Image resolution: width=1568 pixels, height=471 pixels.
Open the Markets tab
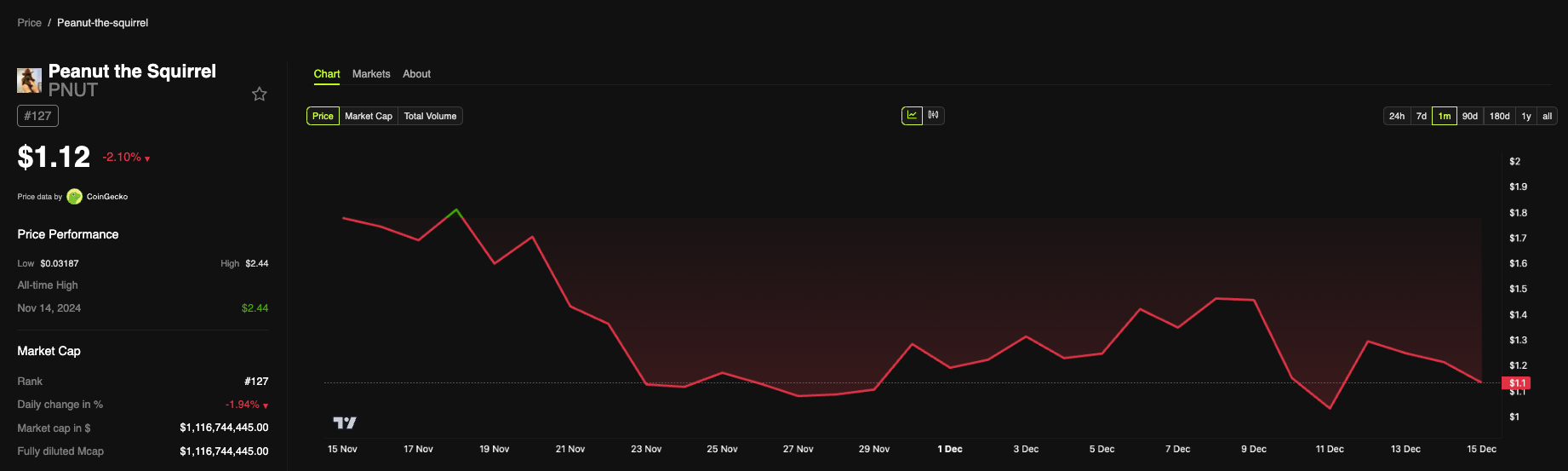pyautogui.click(x=371, y=74)
